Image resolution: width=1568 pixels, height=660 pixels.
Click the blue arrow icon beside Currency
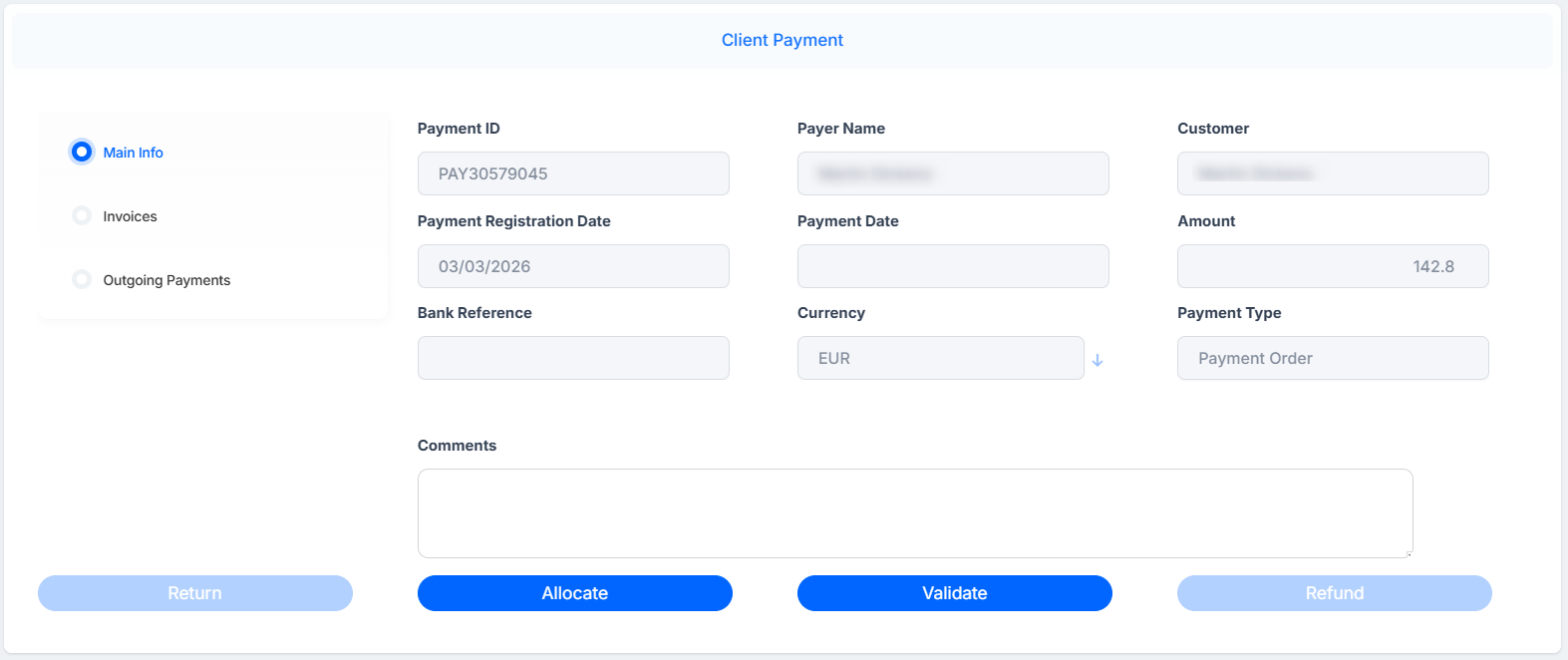point(1098,360)
